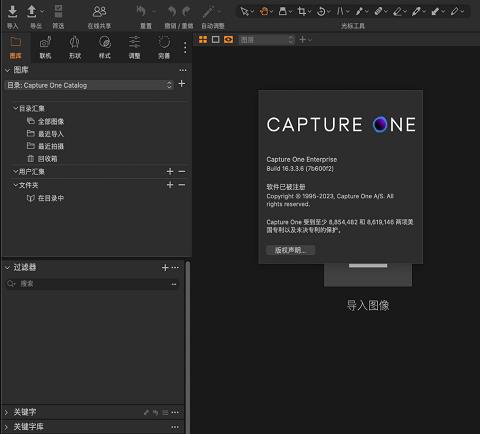The width and height of the screenshot is (480, 434).
Task: Add a filter with 过滤器 plus button
Action: (x=165, y=267)
